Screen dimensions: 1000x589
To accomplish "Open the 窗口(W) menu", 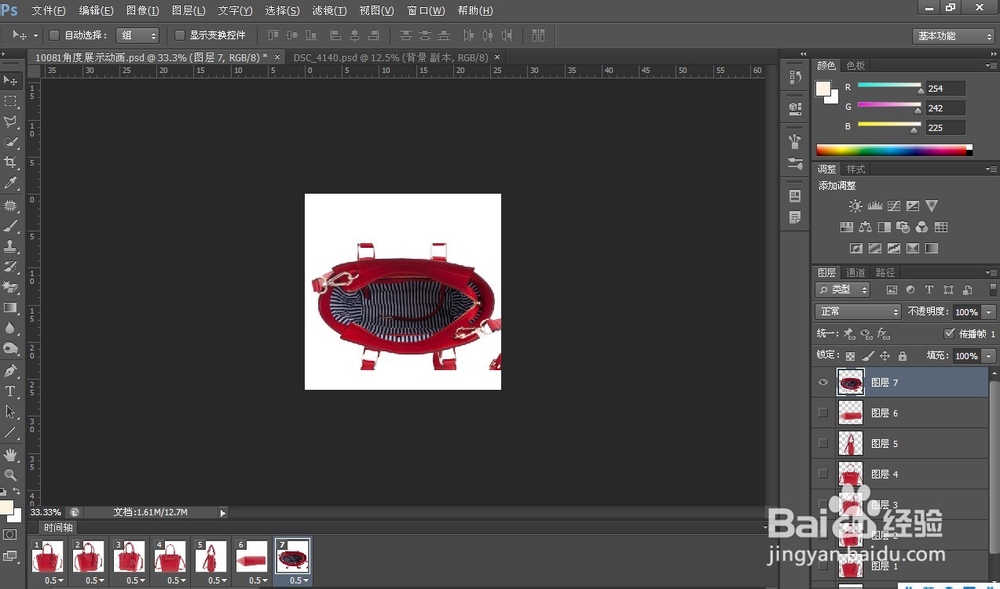I will [x=425, y=11].
